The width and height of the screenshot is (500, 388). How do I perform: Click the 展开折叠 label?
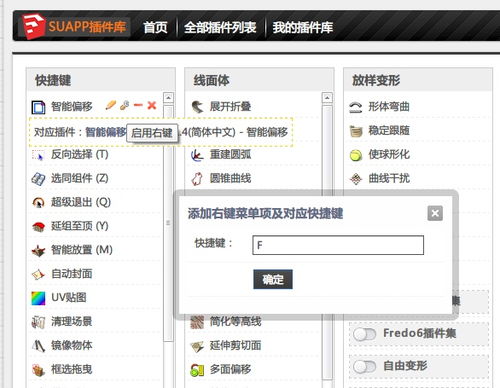click(x=230, y=107)
